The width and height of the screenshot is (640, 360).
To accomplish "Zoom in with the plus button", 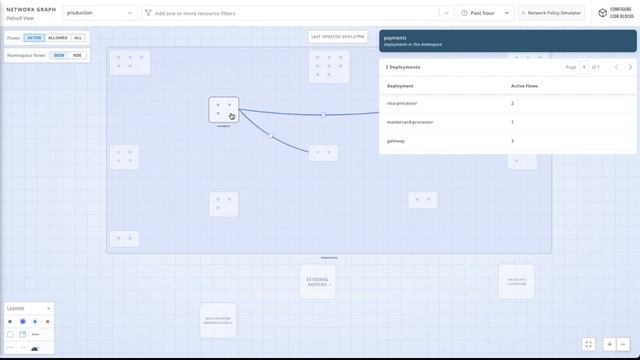I will coord(609,344).
